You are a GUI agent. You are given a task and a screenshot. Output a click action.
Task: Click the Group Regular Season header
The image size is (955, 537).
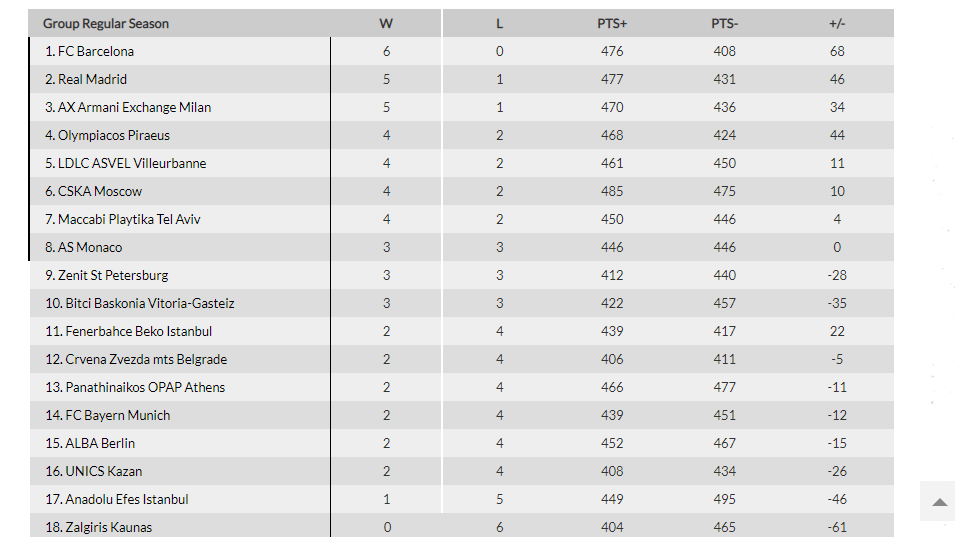coord(105,24)
